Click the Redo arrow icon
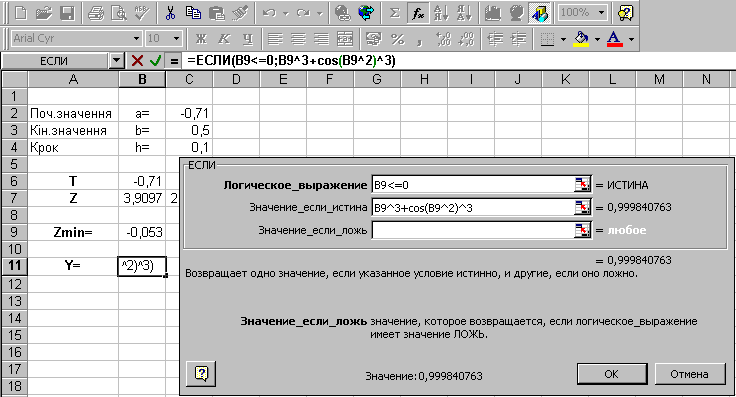Screen dimensions: 736x397 pos(303,13)
